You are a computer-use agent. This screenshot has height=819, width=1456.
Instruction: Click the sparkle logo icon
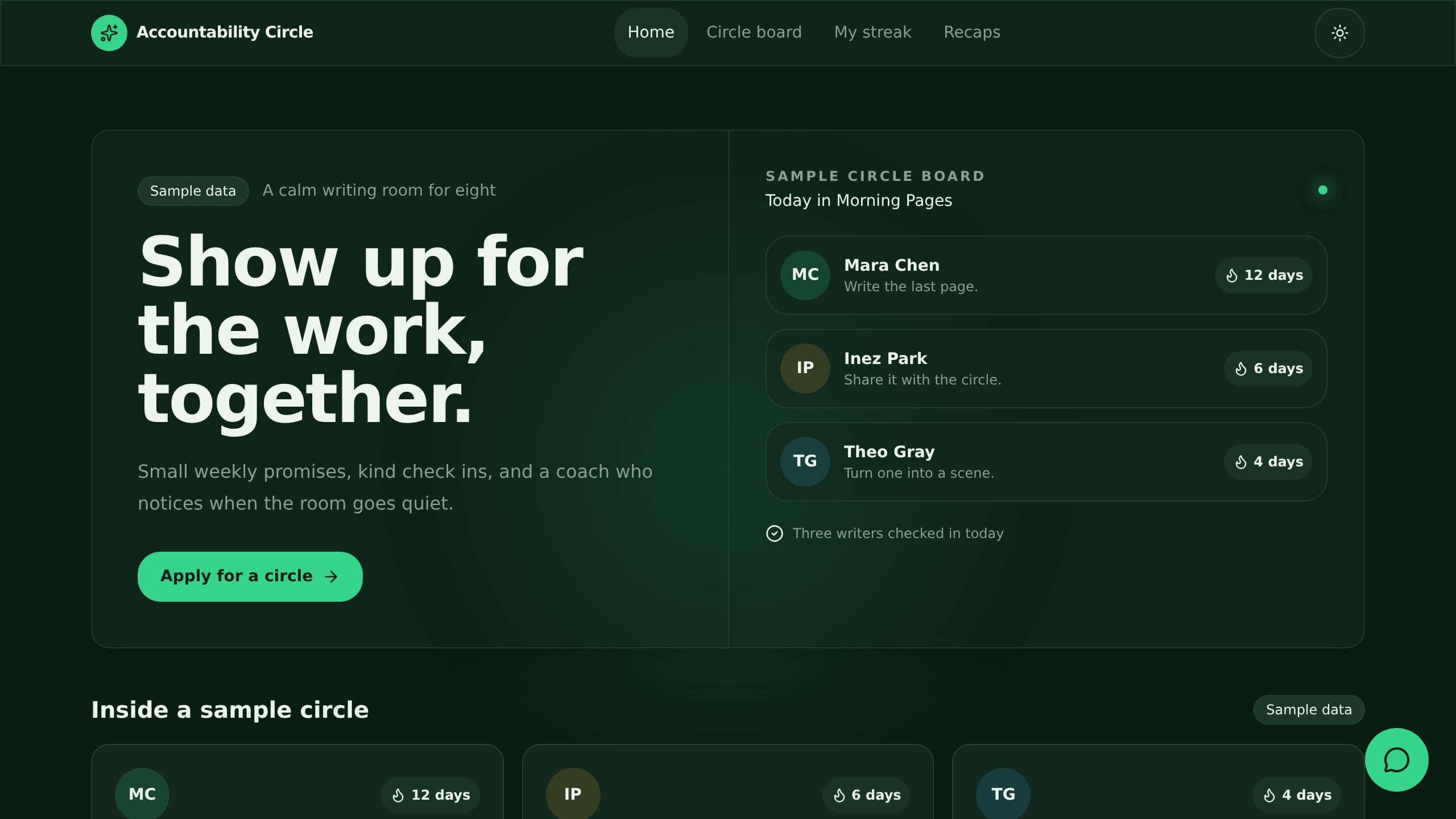coord(109,33)
